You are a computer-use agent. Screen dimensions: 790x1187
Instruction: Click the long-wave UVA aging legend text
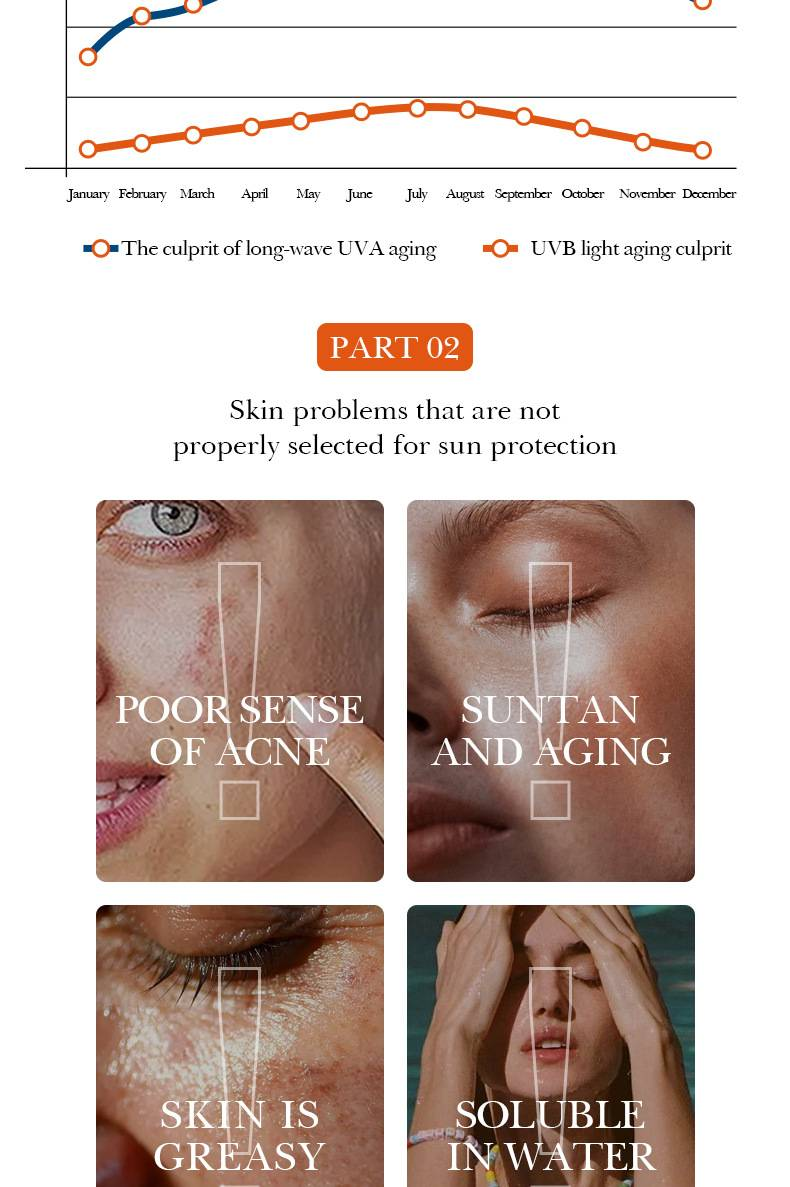click(x=279, y=249)
